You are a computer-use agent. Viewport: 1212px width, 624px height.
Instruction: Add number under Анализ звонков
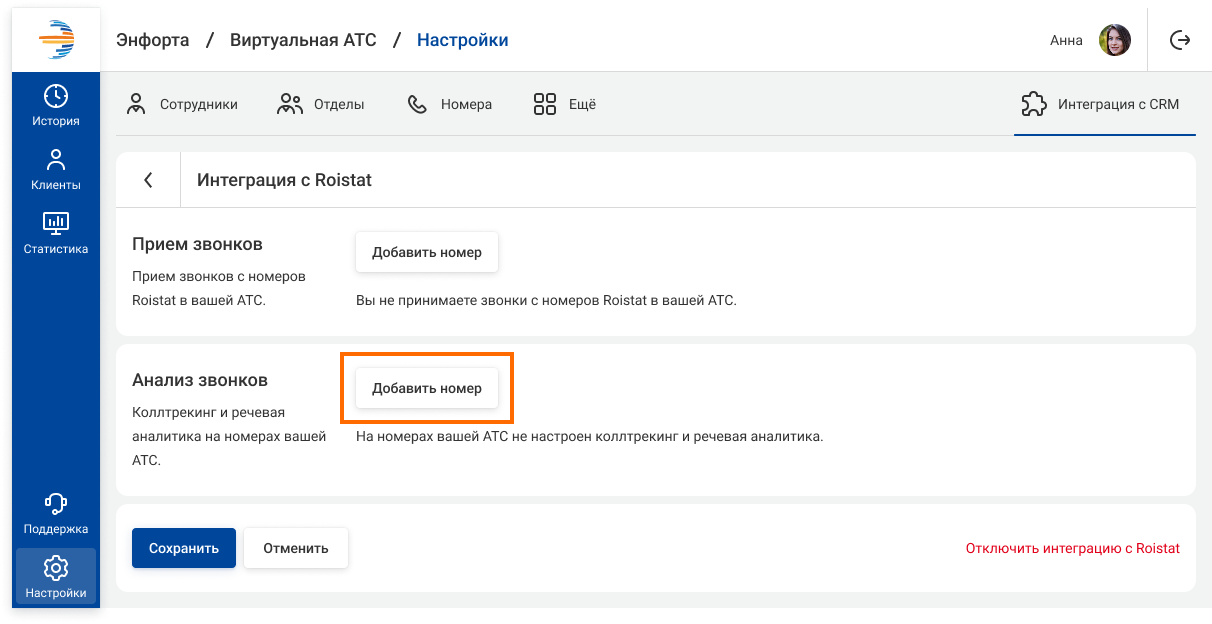click(427, 388)
